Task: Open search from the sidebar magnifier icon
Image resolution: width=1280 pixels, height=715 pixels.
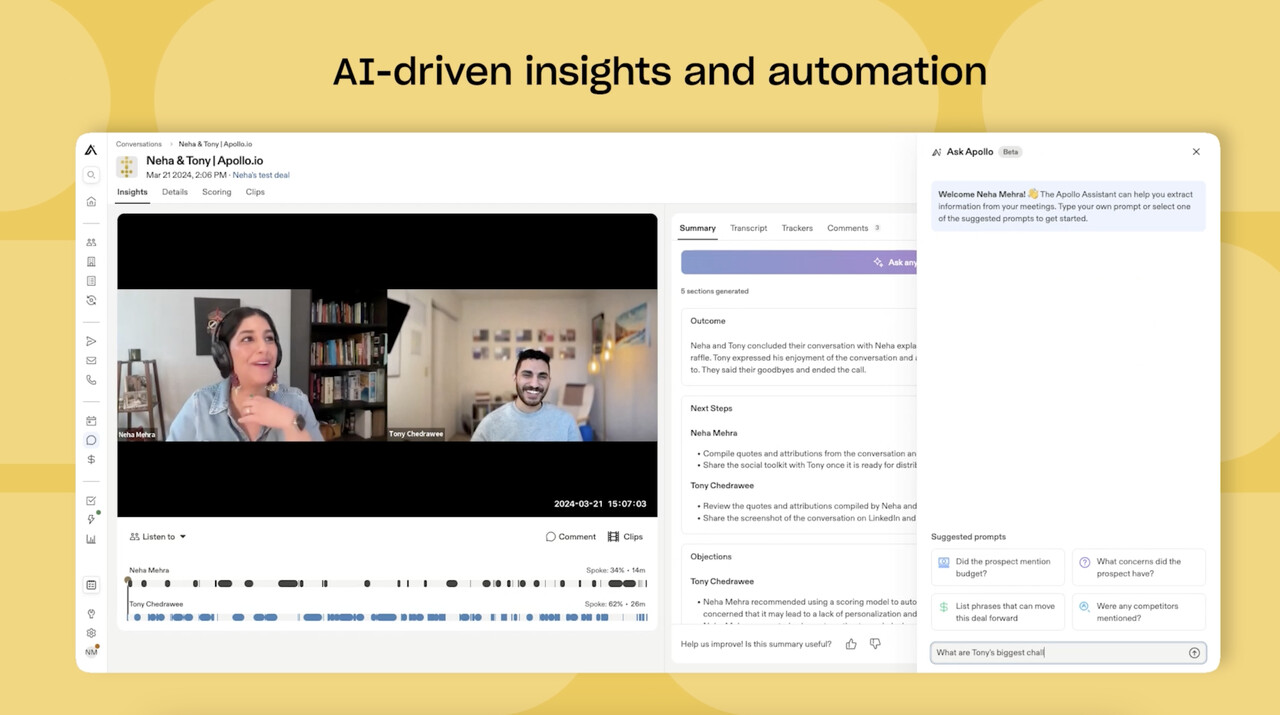Action: [91, 175]
